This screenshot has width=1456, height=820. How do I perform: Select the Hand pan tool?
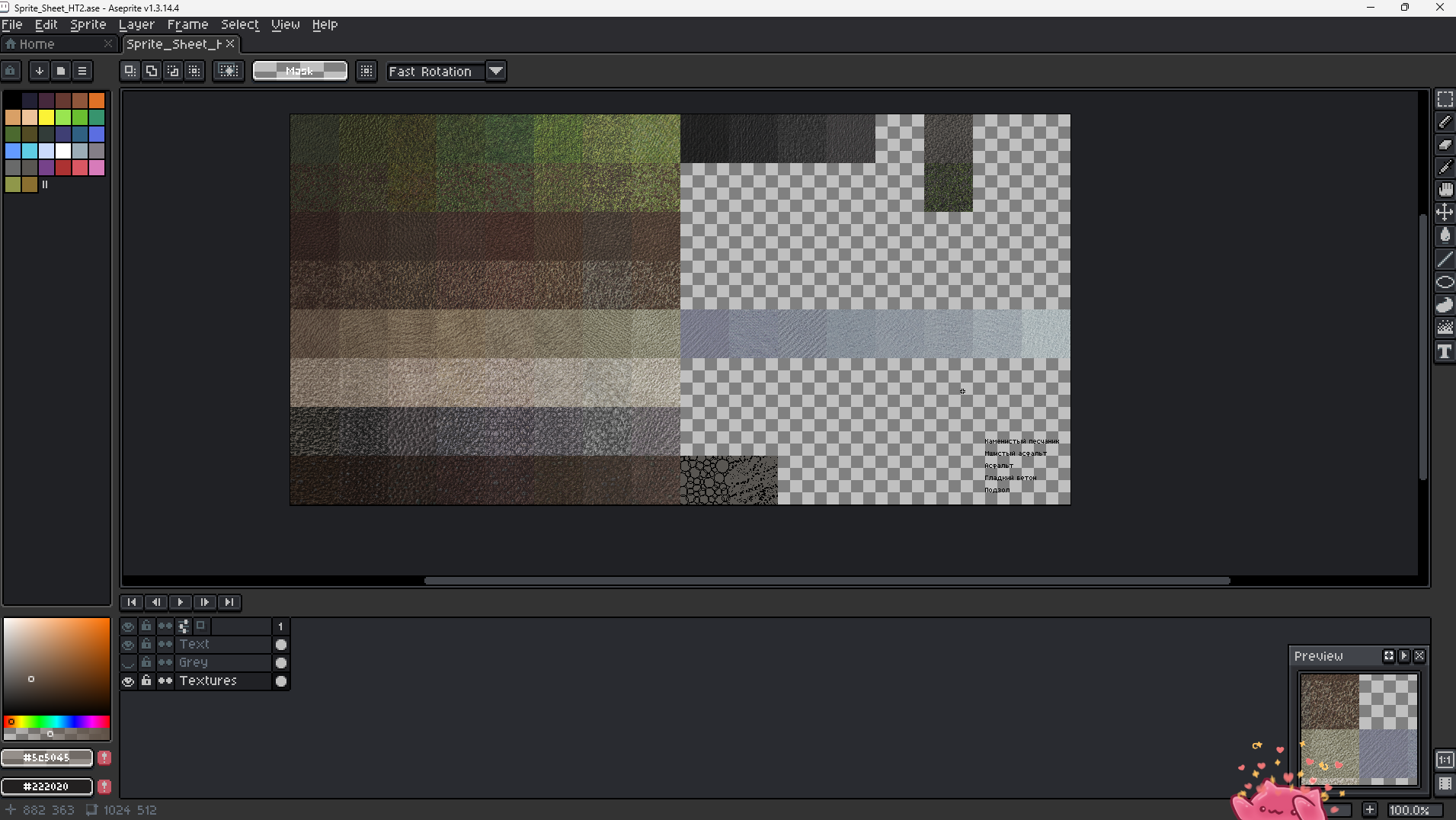point(1445,190)
